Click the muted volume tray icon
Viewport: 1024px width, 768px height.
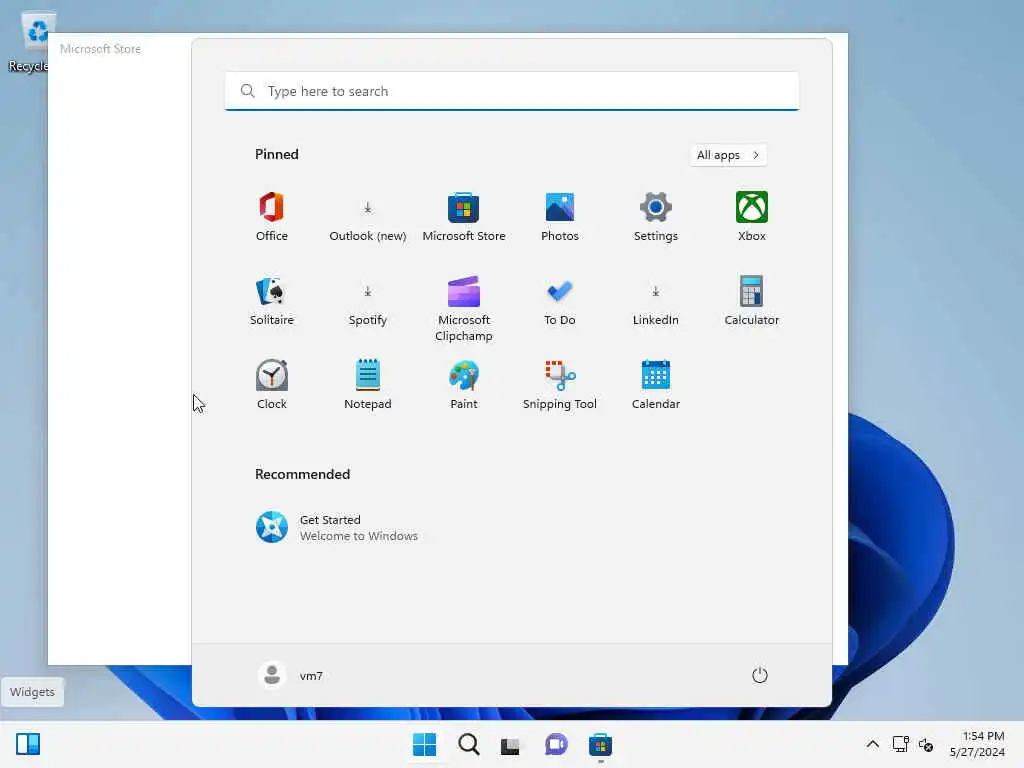point(925,744)
